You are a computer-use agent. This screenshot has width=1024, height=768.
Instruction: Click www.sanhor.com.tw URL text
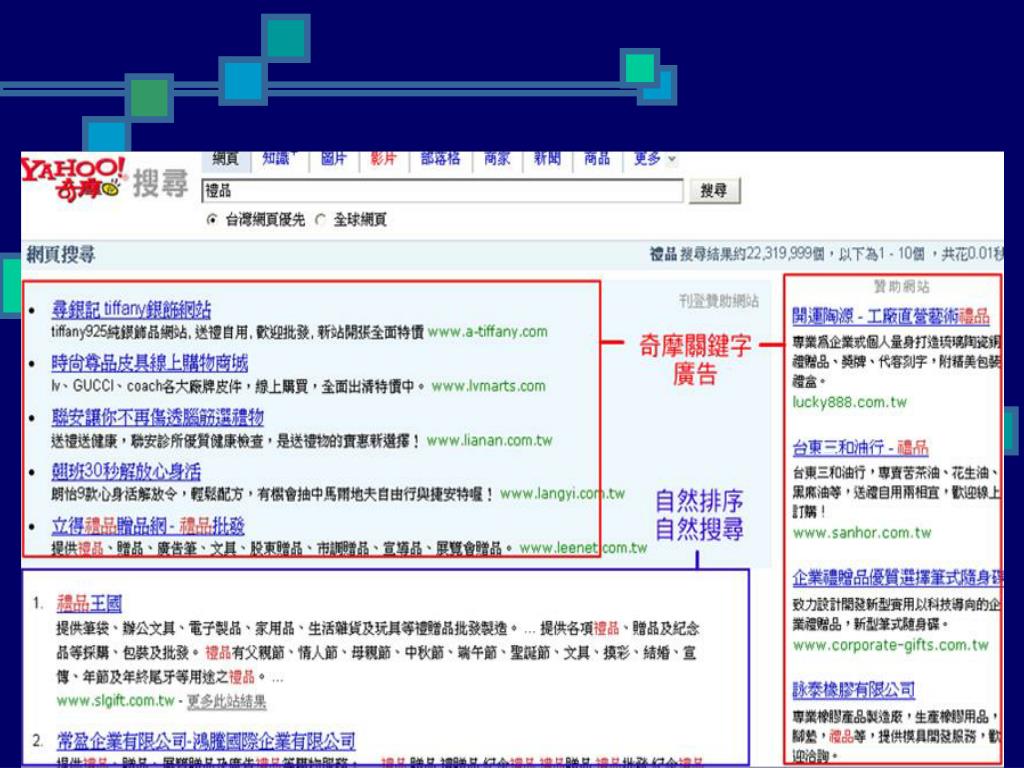point(862,533)
